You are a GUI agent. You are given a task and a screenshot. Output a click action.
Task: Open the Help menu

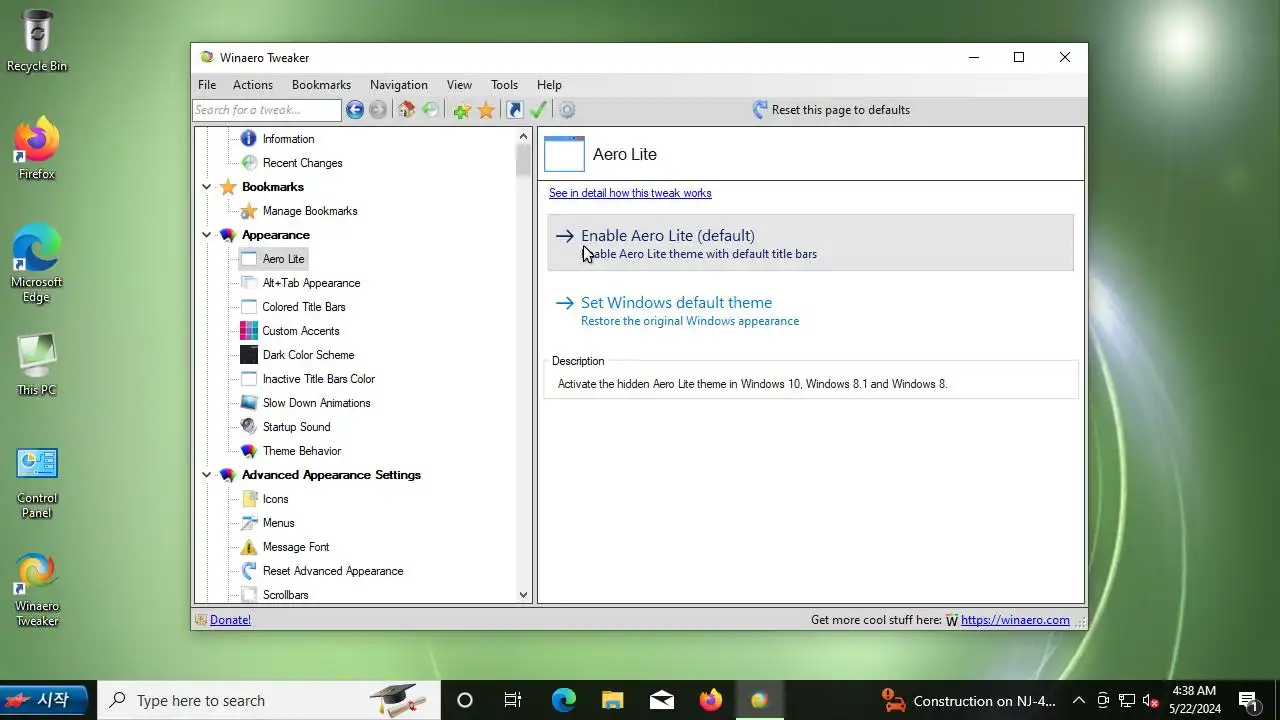[549, 85]
